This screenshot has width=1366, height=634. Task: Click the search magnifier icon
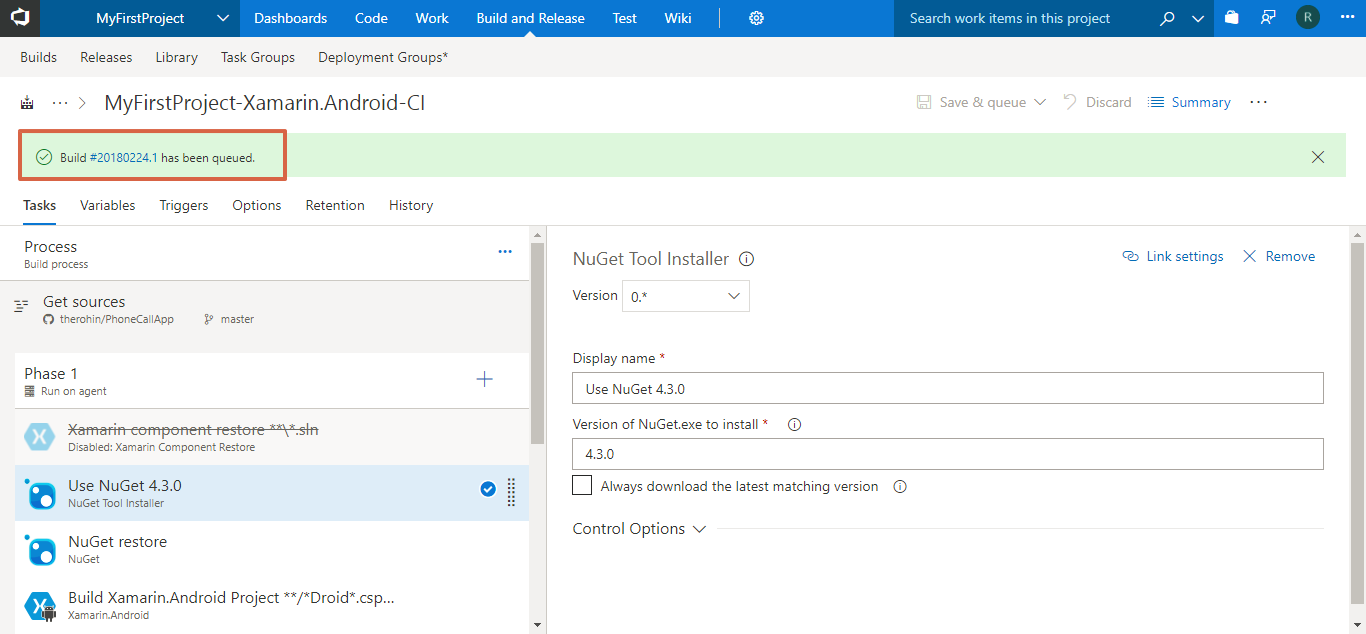(1167, 18)
